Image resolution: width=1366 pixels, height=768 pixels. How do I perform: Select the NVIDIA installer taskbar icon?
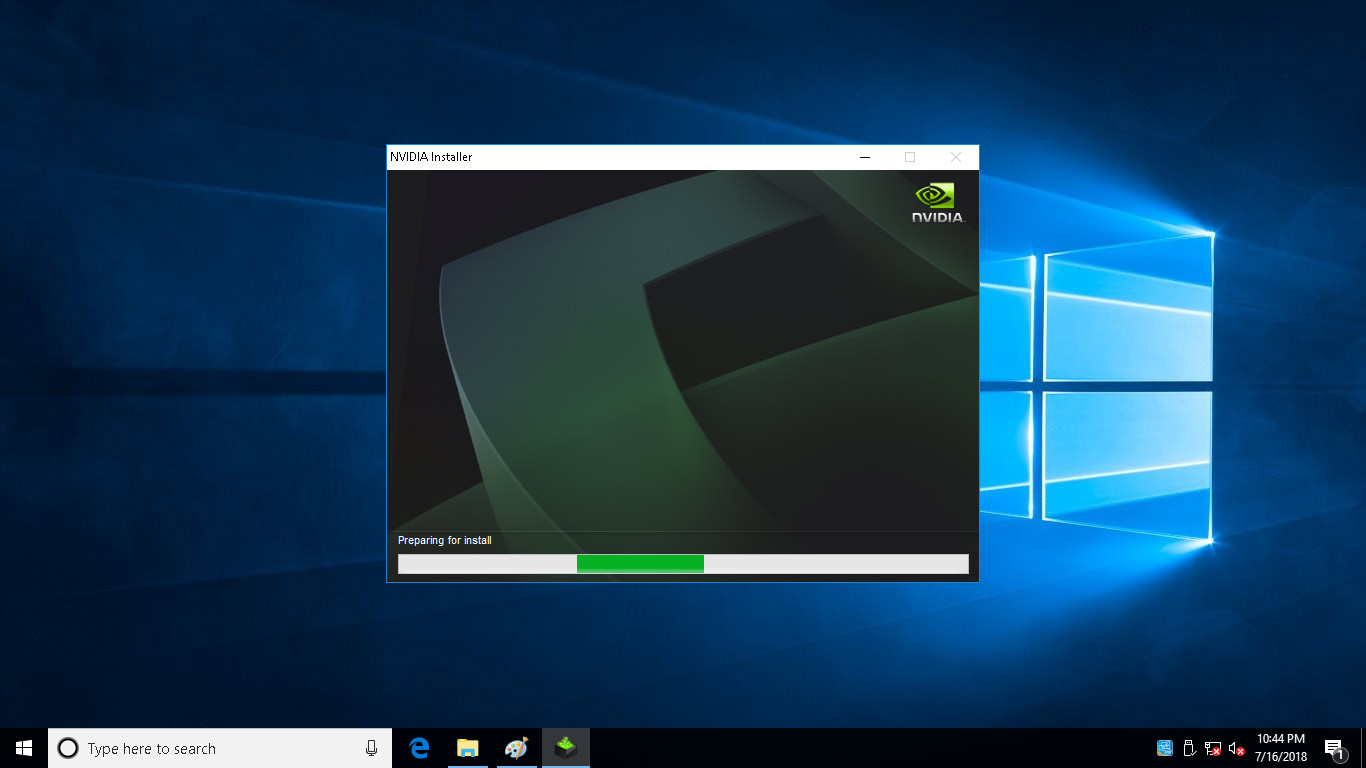coord(566,748)
